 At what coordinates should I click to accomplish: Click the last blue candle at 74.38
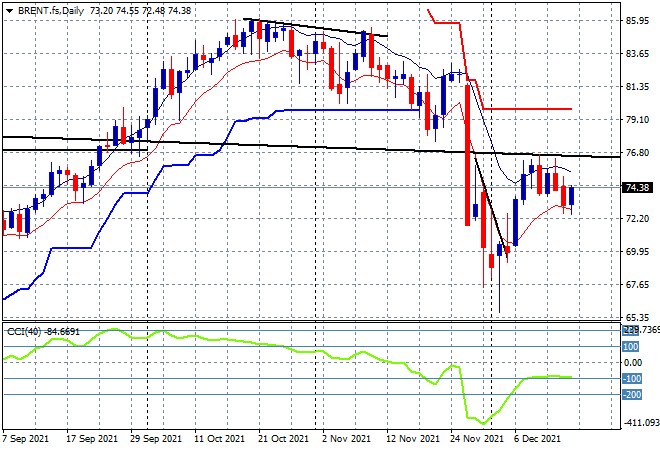tap(572, 196)
